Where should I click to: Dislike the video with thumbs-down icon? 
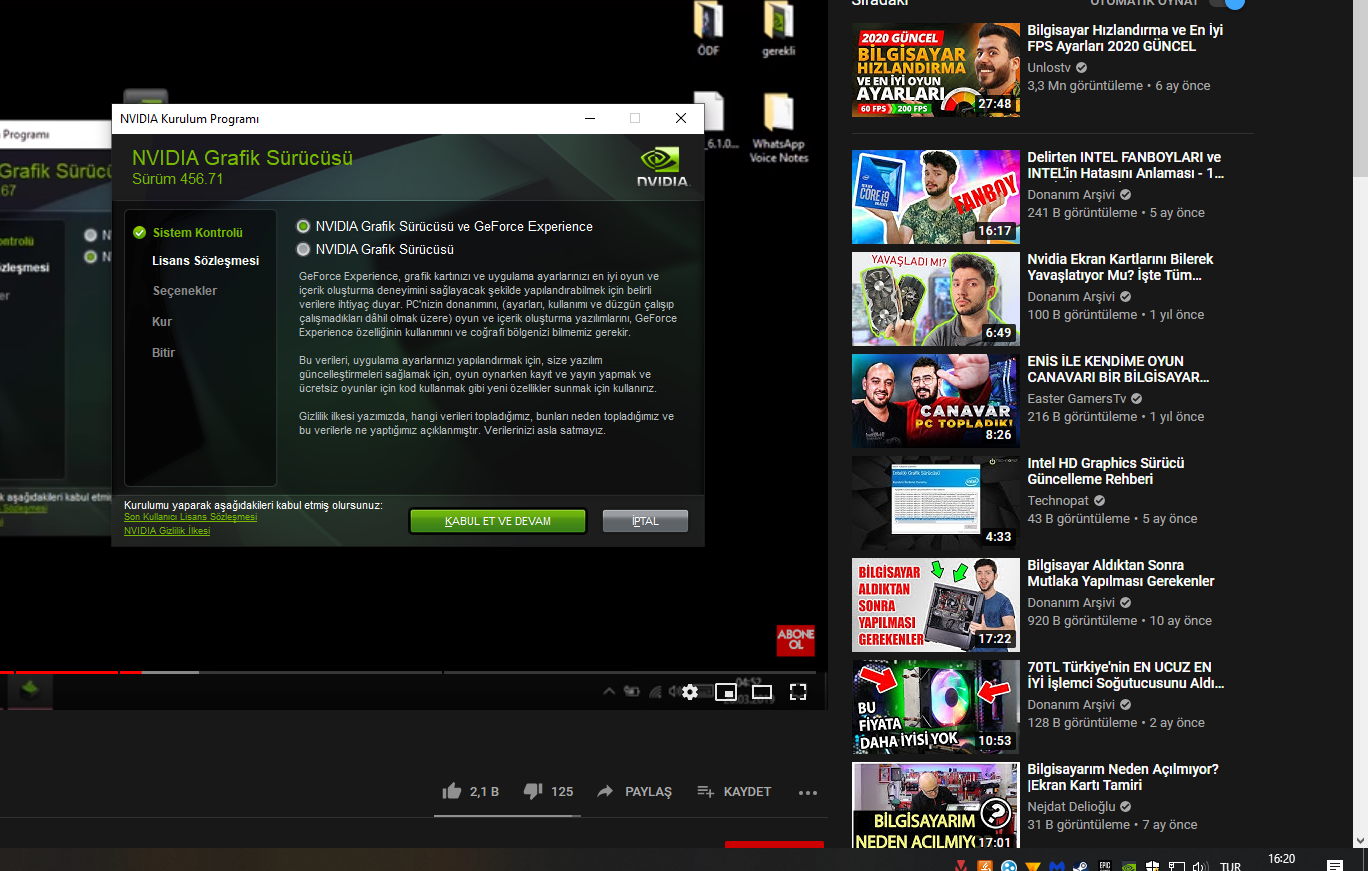[x=533, y=791]
